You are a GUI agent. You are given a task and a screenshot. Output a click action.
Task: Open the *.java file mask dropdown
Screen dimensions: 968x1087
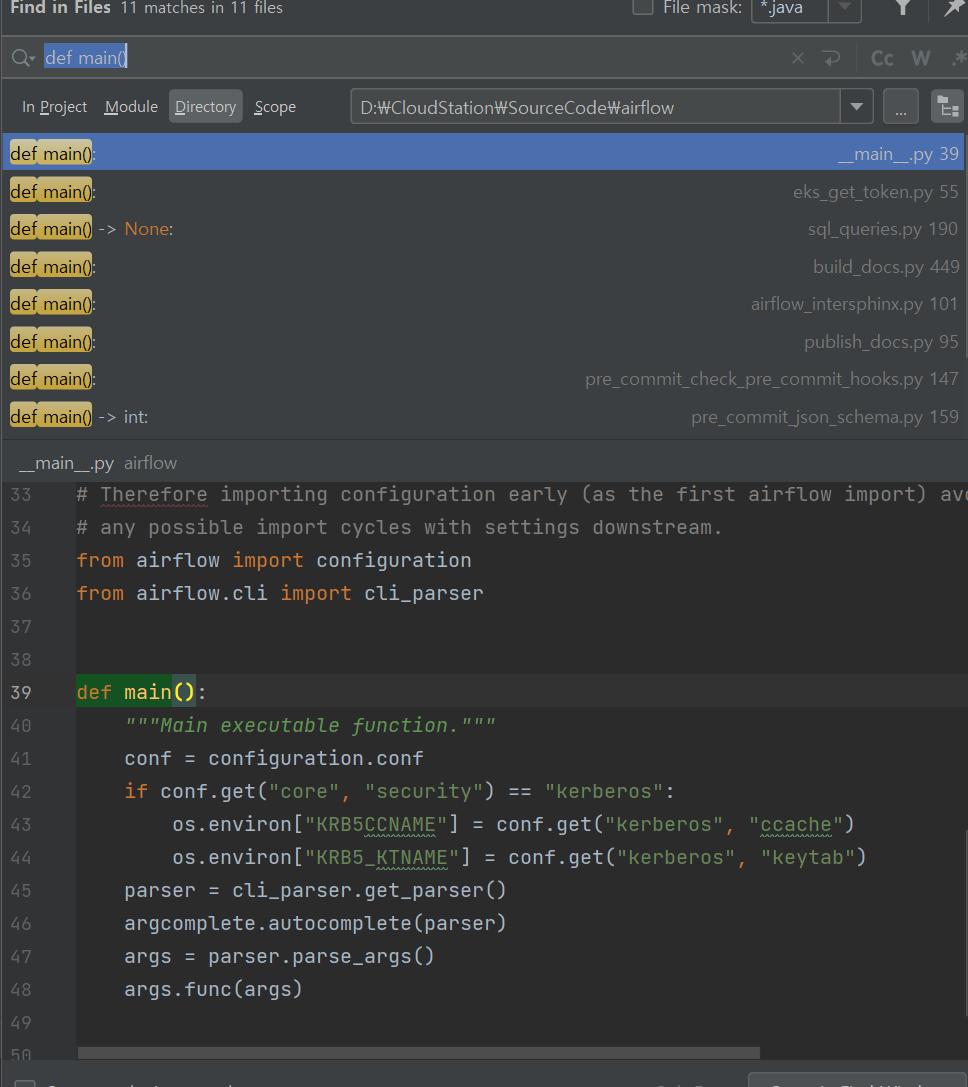click(x=845, y=8)
